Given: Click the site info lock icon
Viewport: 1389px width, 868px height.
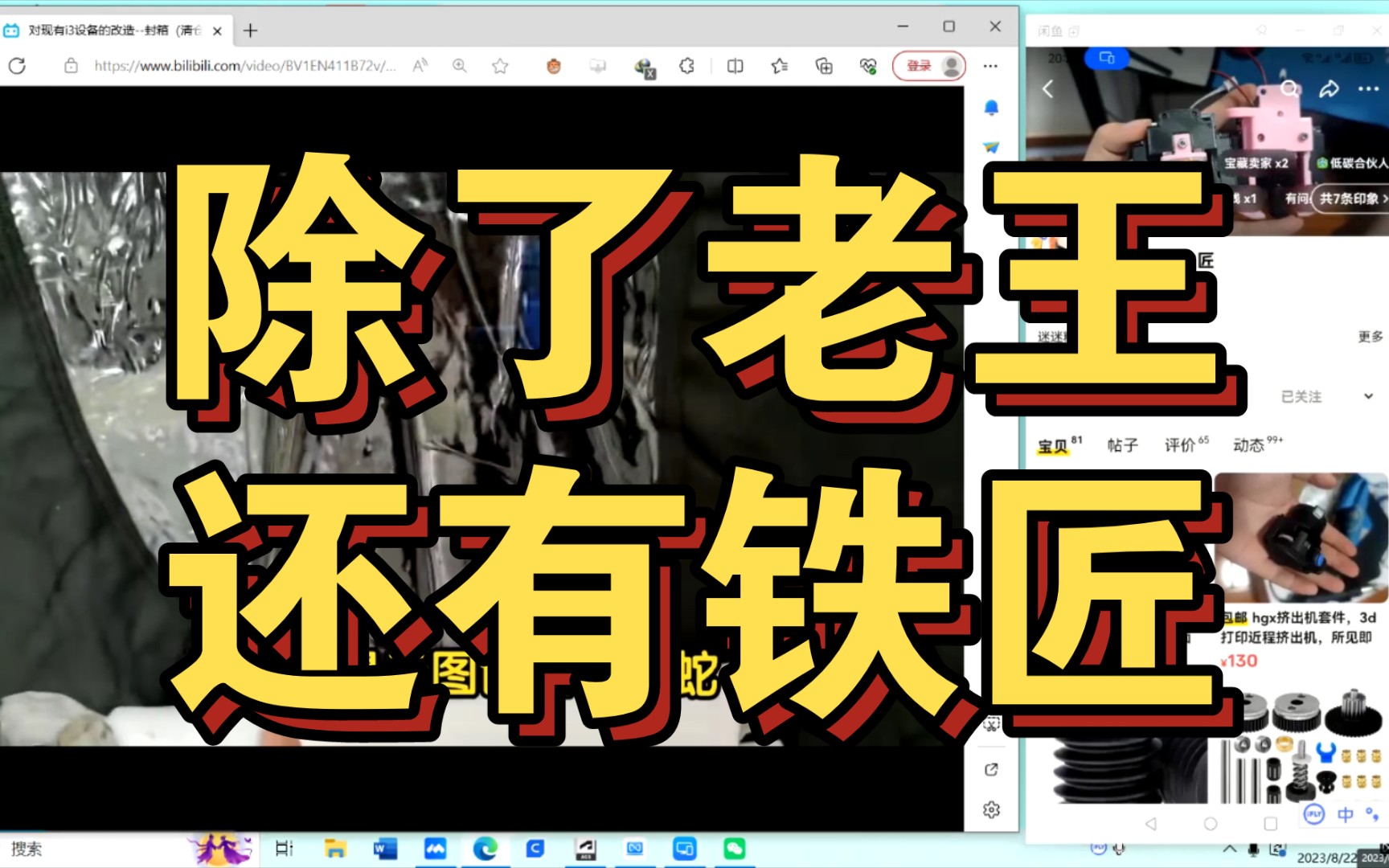Looking at the screenshot, I should (x=71, y=66).
